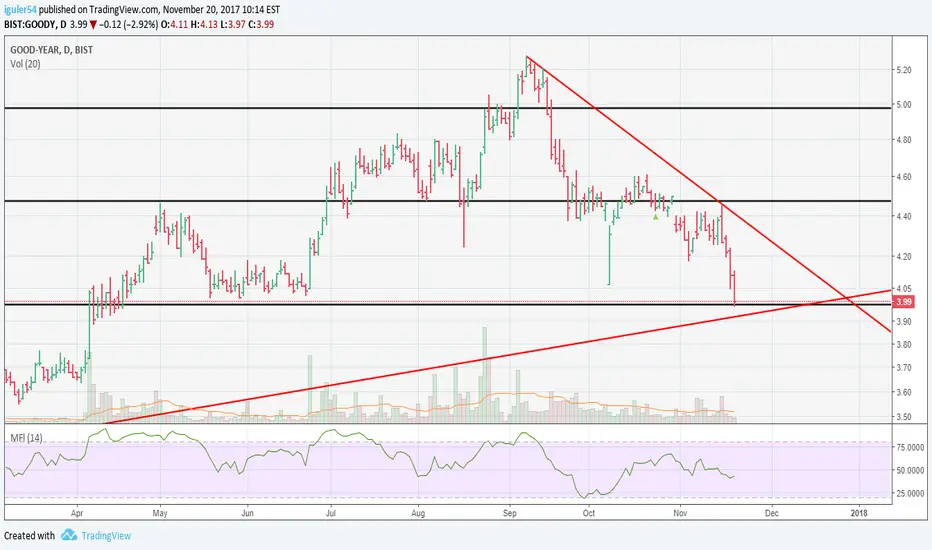The width and height of the screenshot is (932, 550).
Task: Click the 50.0000 MFI scale value
Action: point(910,470)
